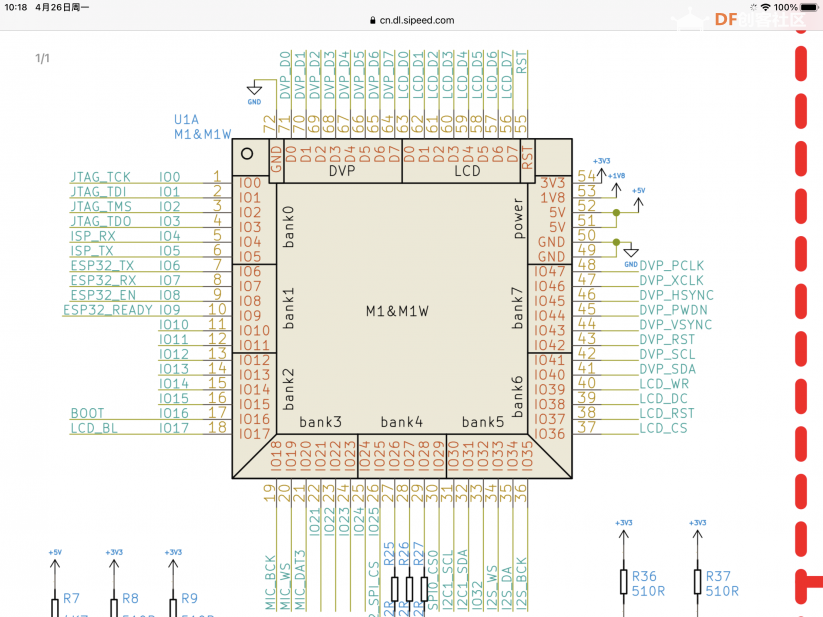
Task: Select the DVP_PWDN net label
Action: click(x=673, y=310)
